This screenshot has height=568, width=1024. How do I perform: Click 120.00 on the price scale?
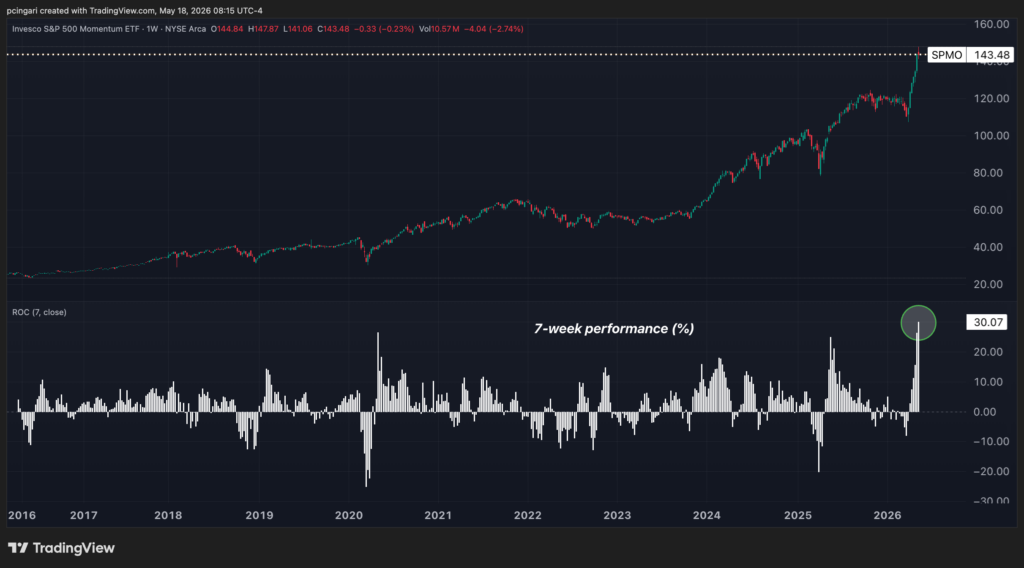point(991,99)
